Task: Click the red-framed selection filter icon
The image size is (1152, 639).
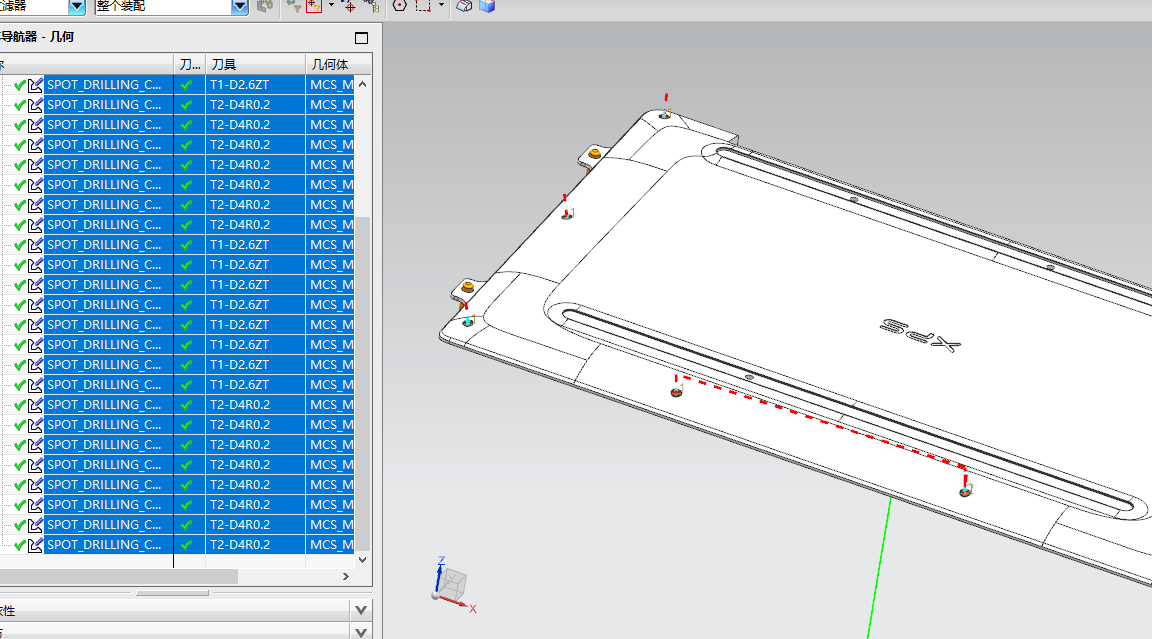Action: click(x=314, y=6)
